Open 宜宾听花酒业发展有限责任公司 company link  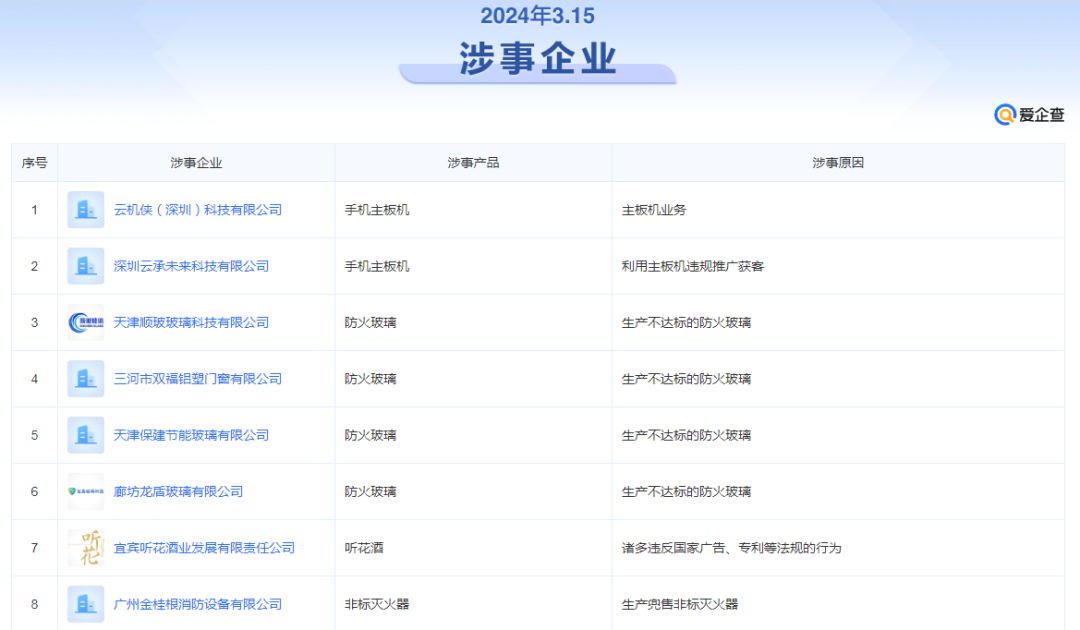205,548
